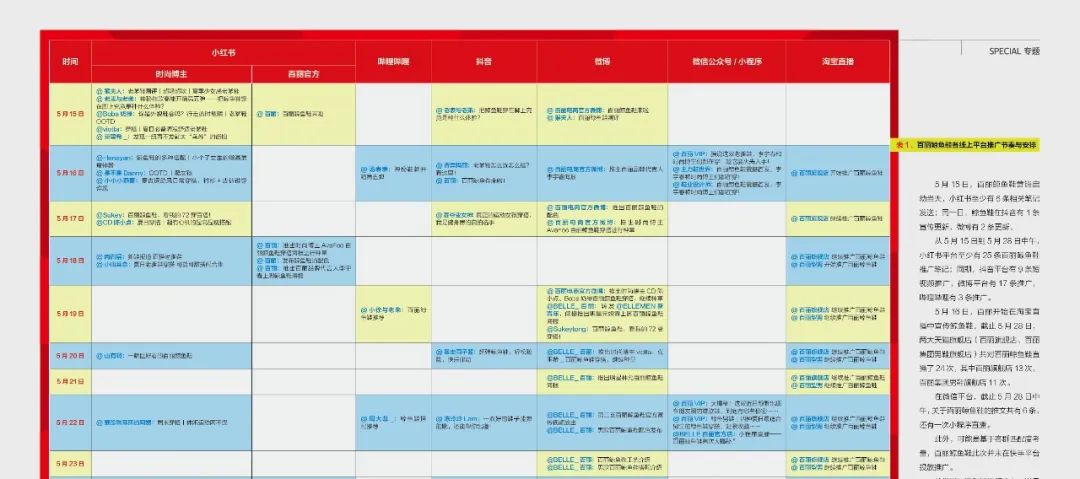Click the 微信公众号 / 小程序 header
The image size is (1080, 479).
pos(727,61)
